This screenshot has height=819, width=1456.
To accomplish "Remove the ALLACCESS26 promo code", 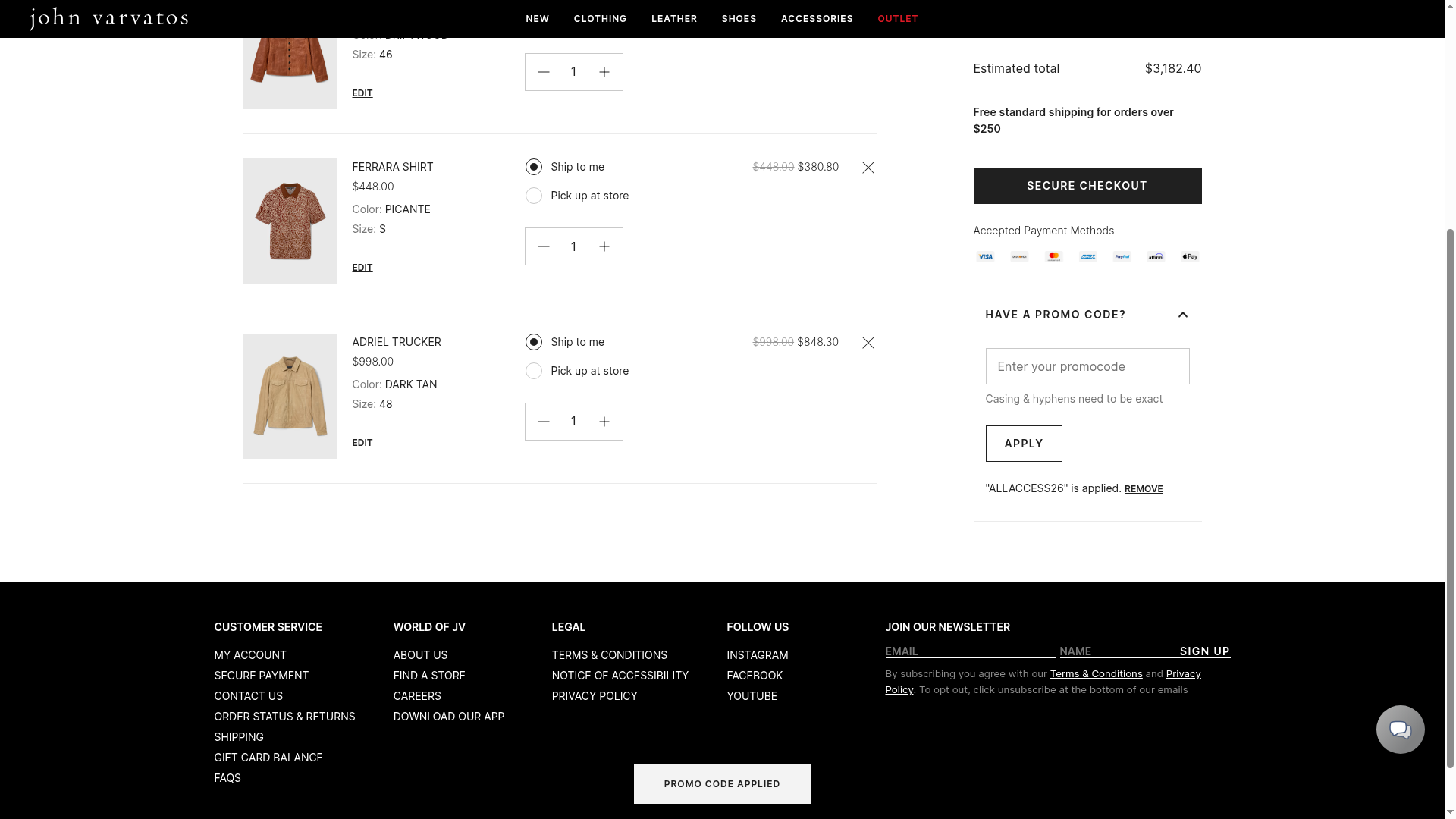I will point(1143,489).
